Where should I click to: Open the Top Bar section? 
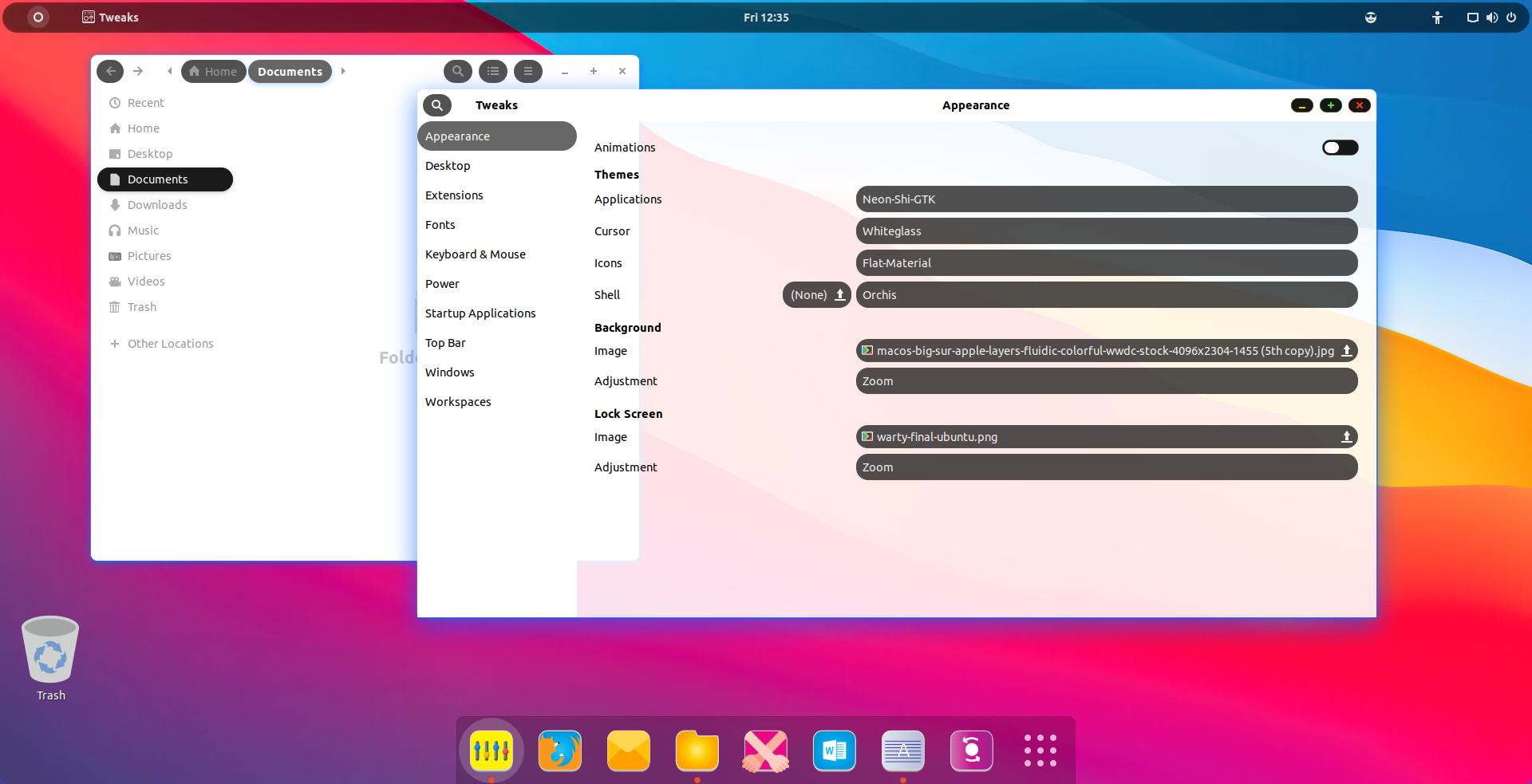point(496,343)
